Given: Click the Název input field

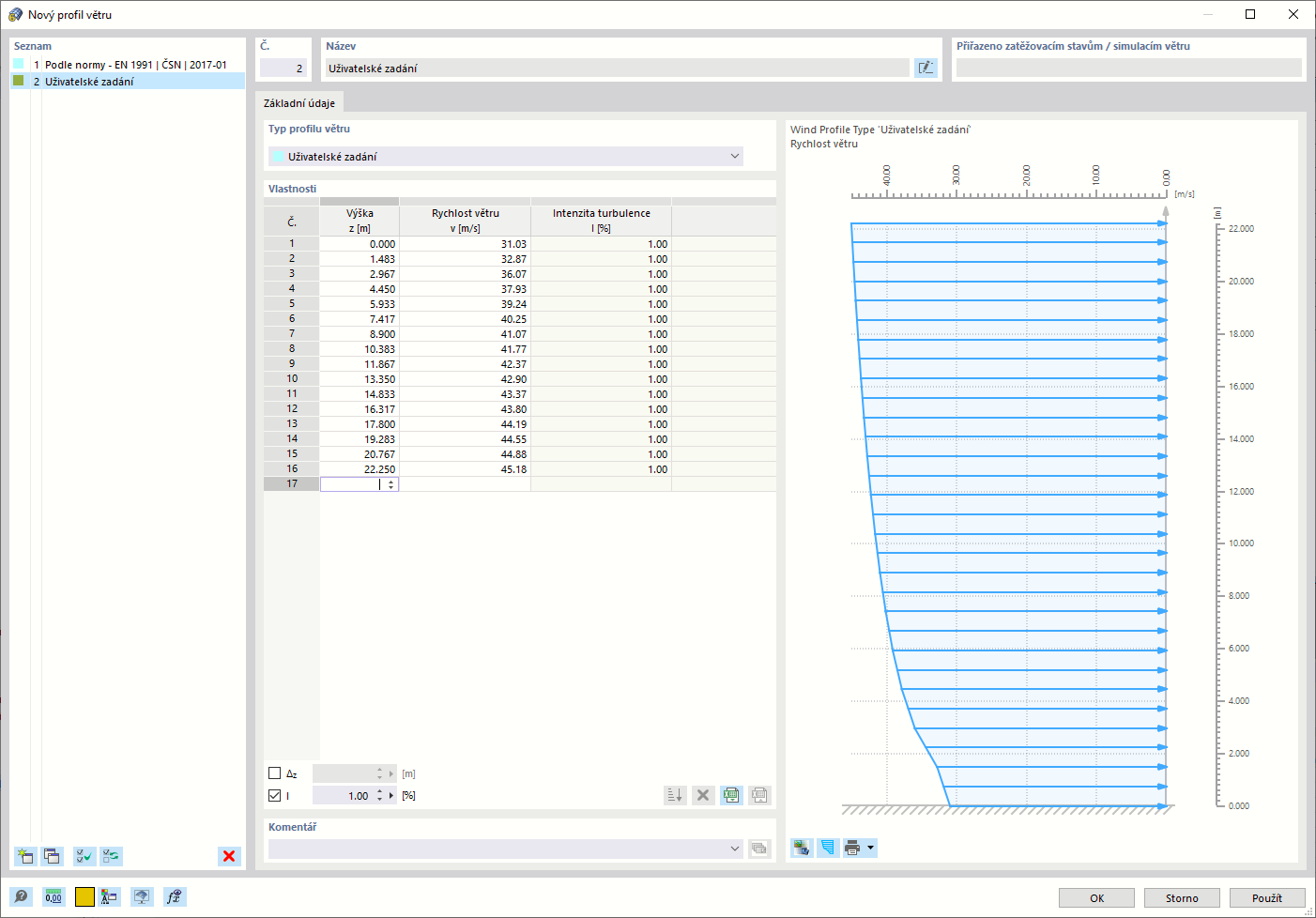Looking at the screenshot, I should (617, 68).
